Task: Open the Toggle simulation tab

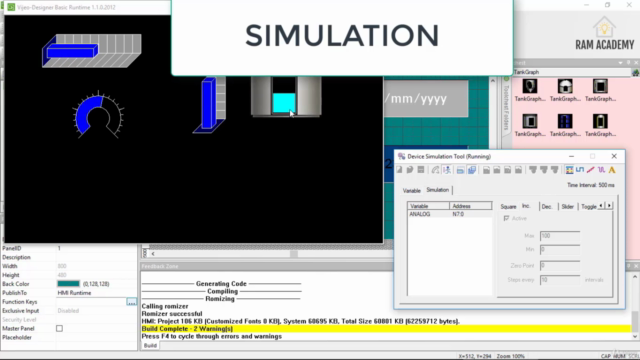Action: (589, 207)
